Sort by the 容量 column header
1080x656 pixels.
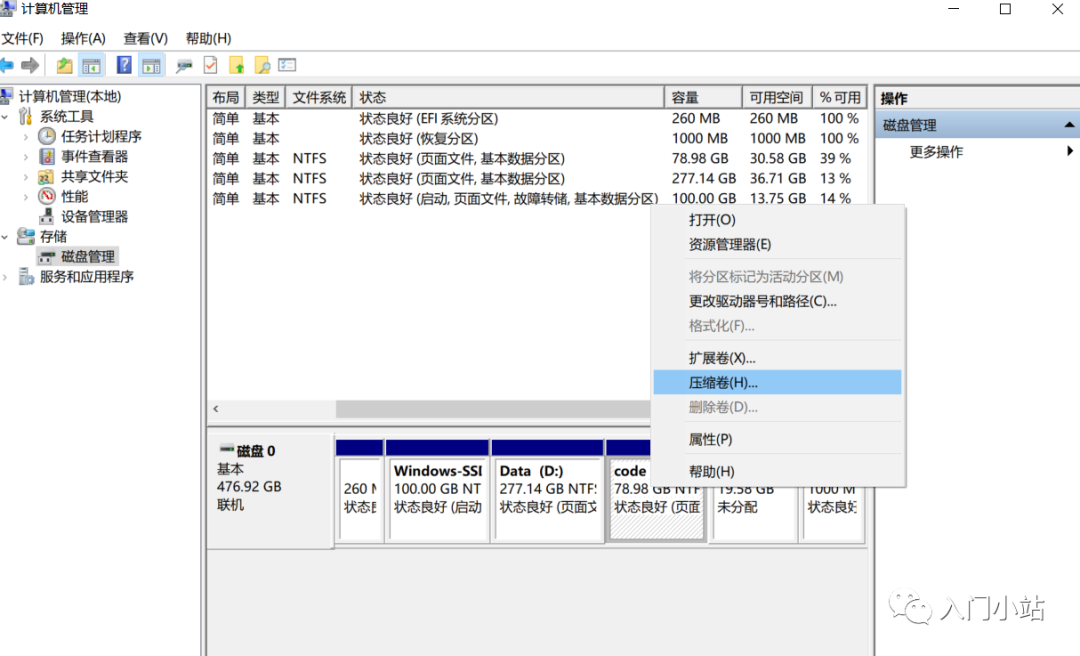703,97
